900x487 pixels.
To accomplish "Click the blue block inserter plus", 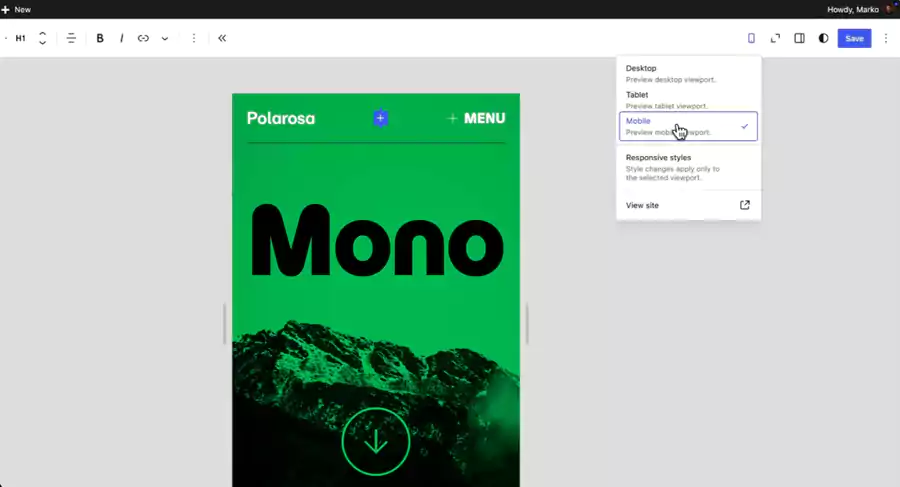I will 380,118.
